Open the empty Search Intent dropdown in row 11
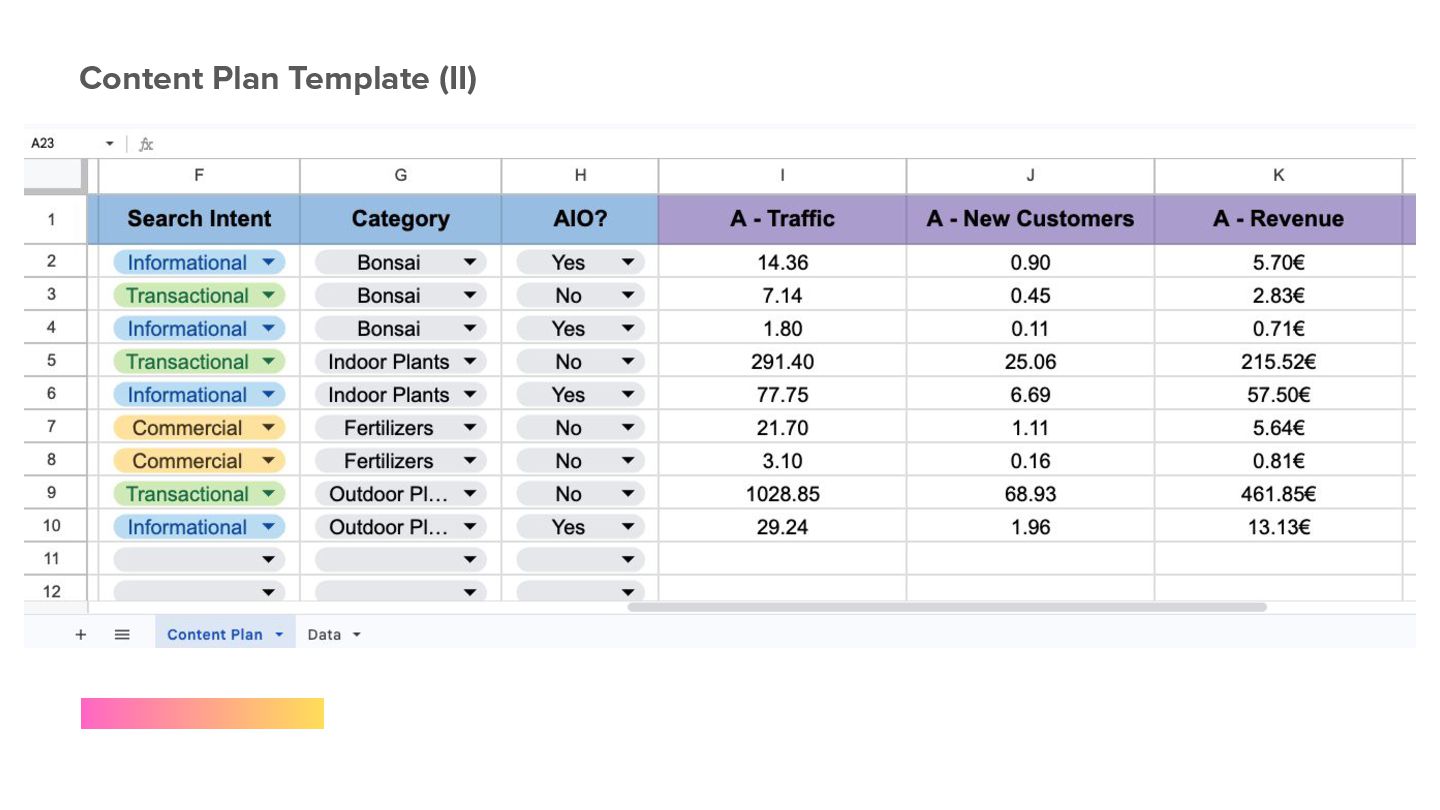Screen dimensions: 1440x810 click(x=268, y=560)
